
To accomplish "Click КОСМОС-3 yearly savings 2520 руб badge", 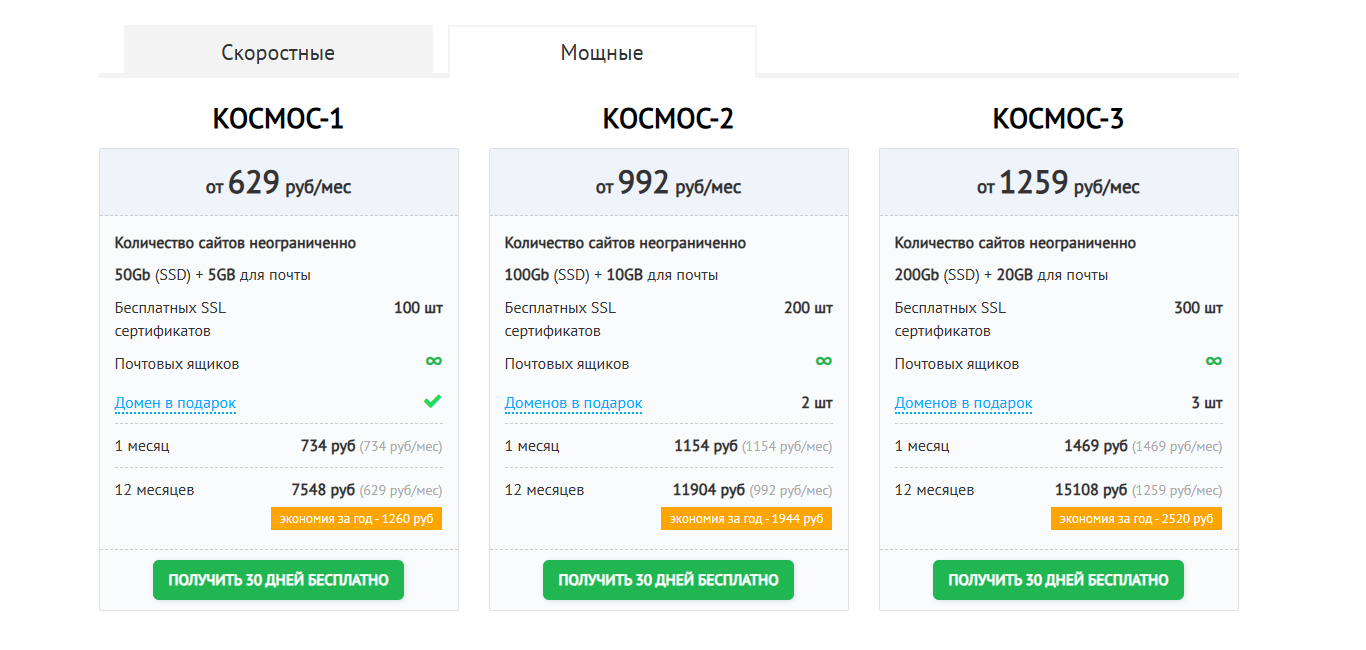I will coord(1136,519).
